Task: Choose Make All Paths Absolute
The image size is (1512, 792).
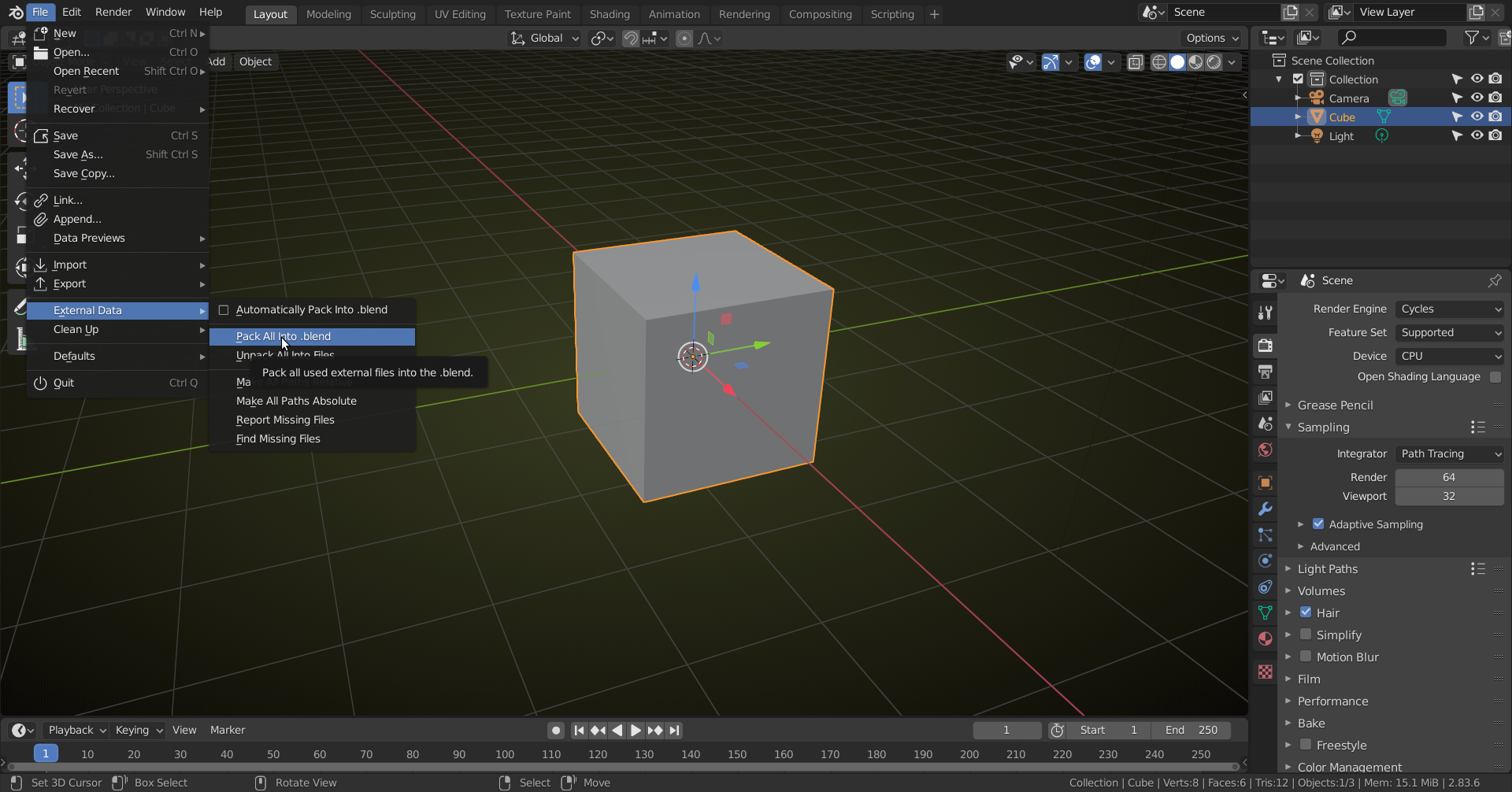Action: point(312,402)
